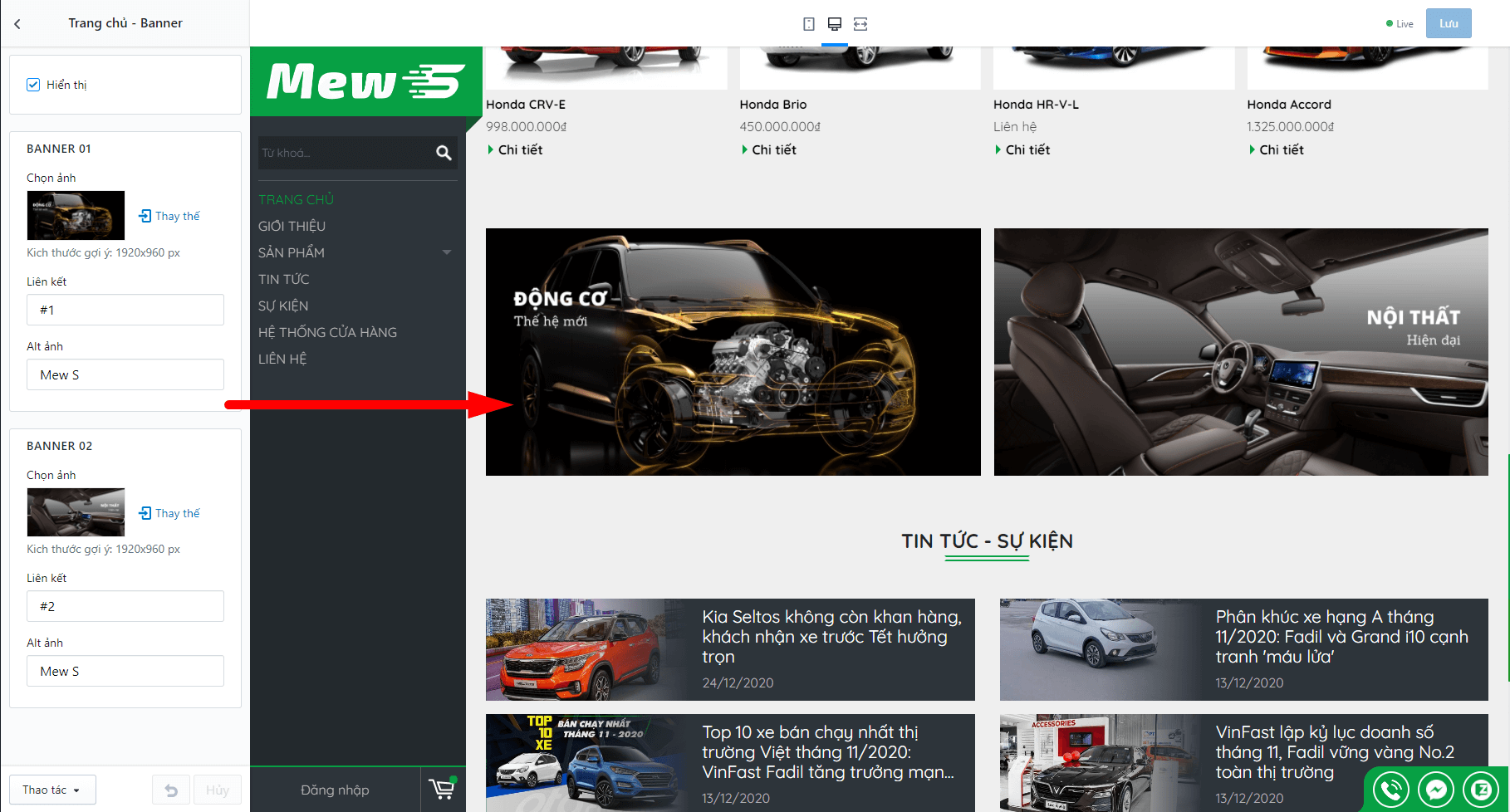Click the search magnifier icon
Image resolution: width=1510 pixels, height=812 pixels.
[444, 153]
